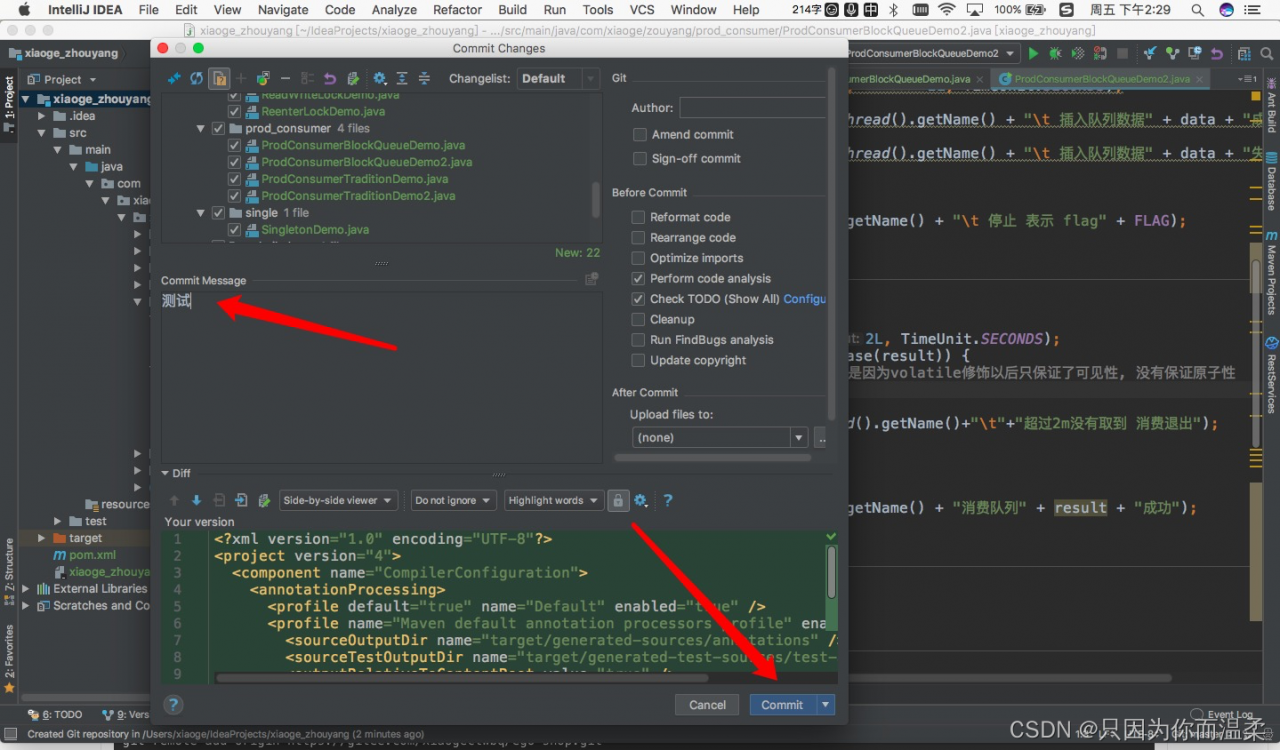Click blue help question mark in Diff toolbar
The image size is (1280, 750).
(x=668, y=500)
